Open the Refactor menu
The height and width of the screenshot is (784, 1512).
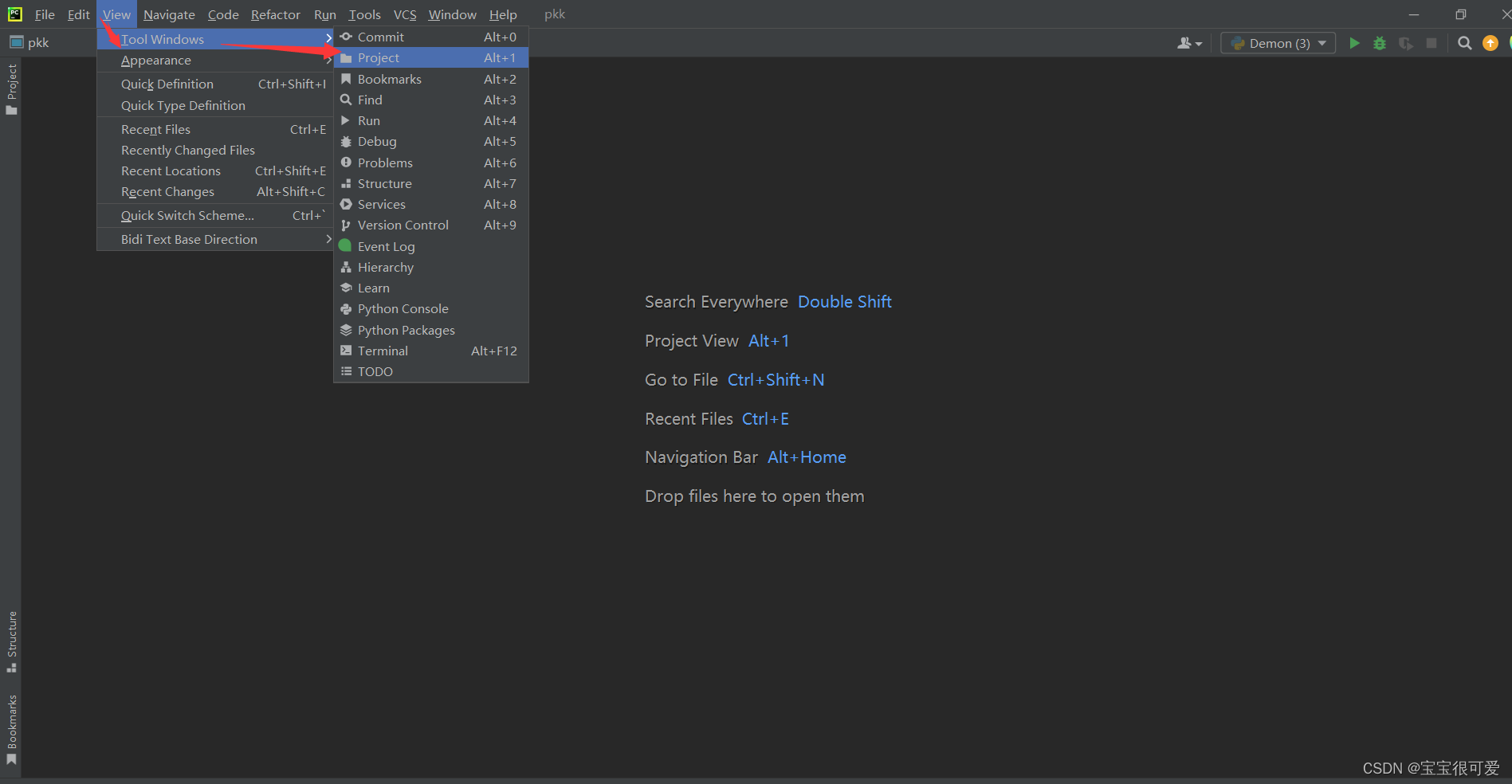point(276,14)
